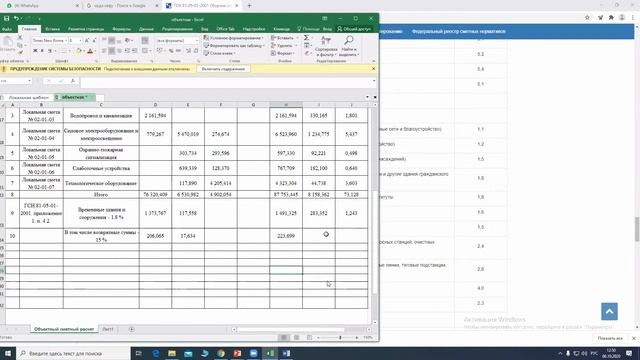640x360 pixels.
Task: Click Включить содержимое in the security warning
Action: 223,69
